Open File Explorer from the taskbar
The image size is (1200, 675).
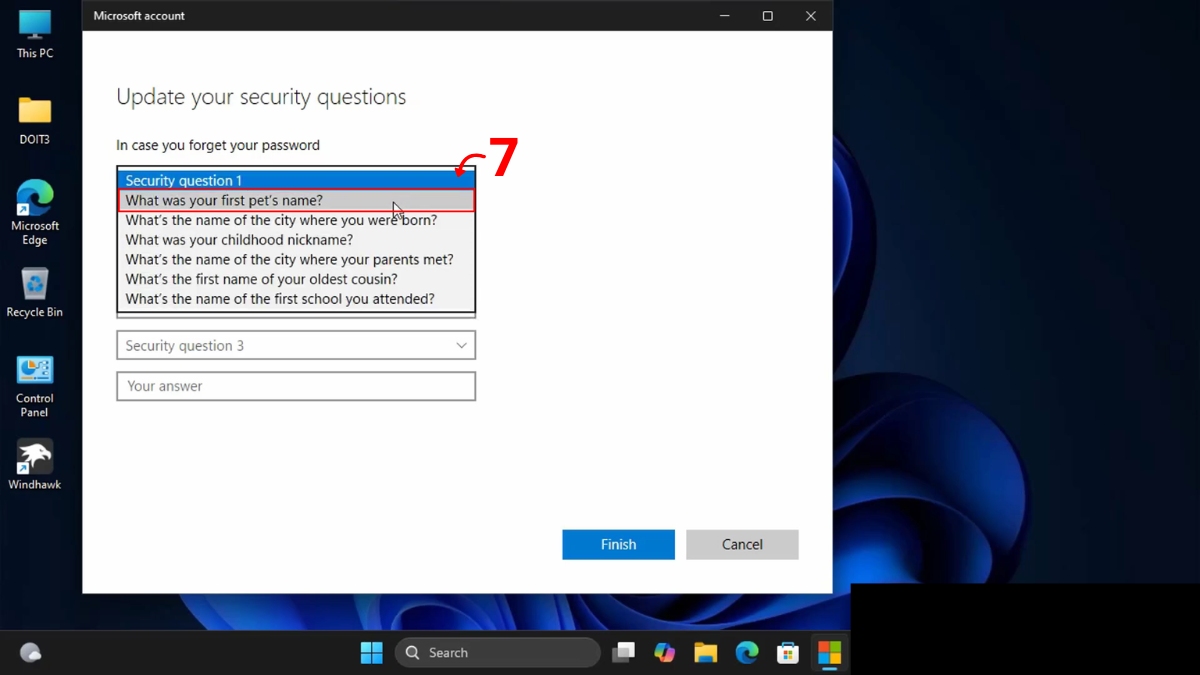[x=705, y=652]
